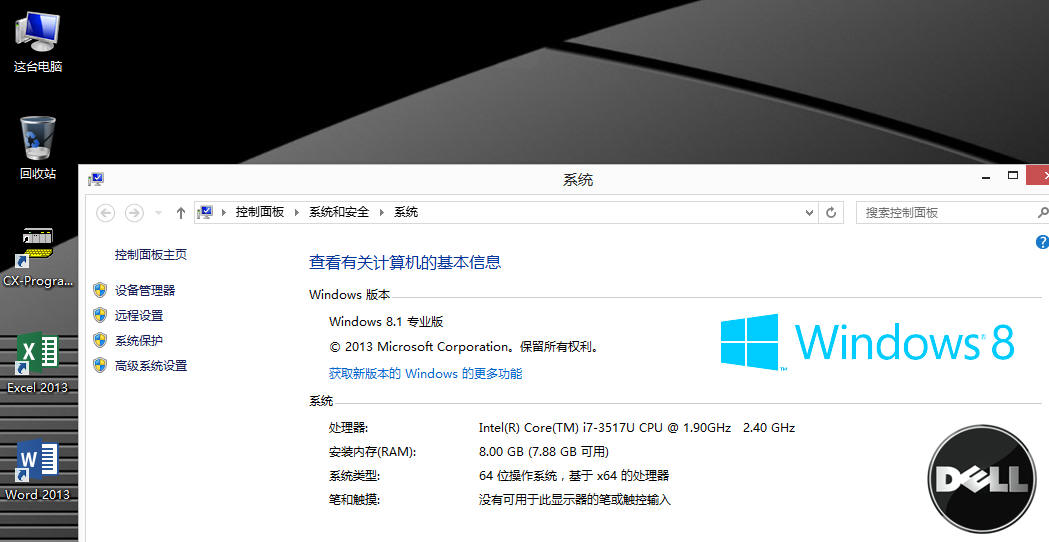This screenshot has width=1049, height=542.
Task: Expand the address bar history dropdown
Action: point(810,213)
